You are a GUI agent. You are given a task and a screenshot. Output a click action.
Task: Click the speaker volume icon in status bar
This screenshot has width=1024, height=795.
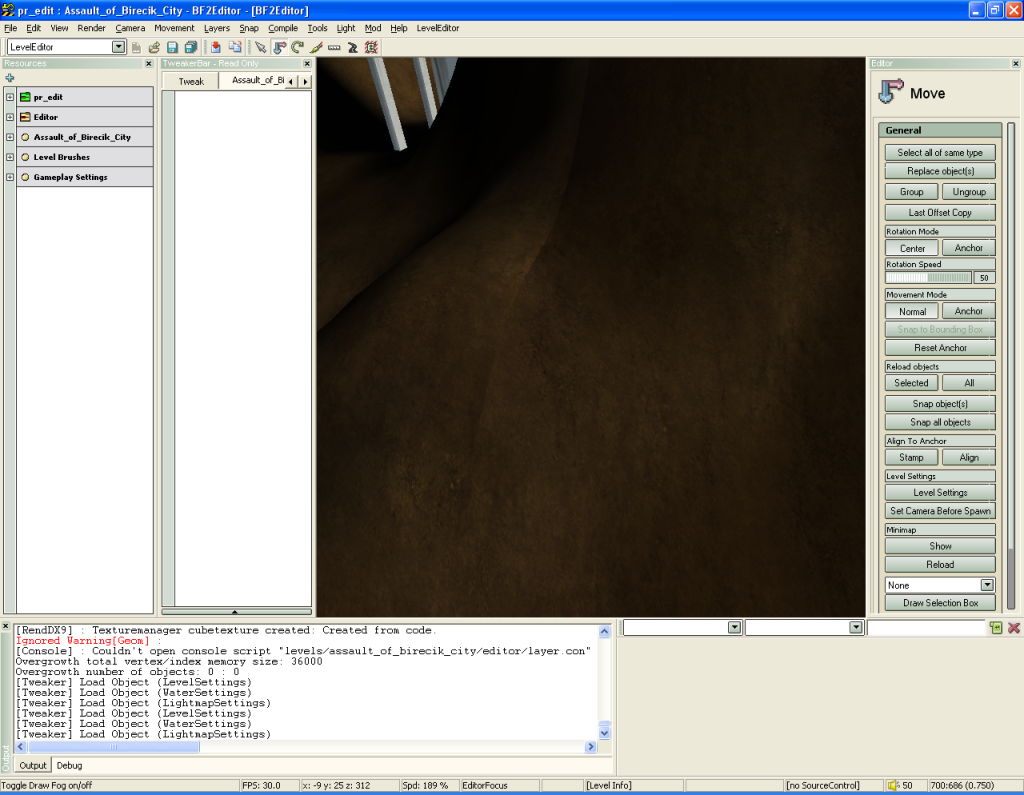coord(893,785)
